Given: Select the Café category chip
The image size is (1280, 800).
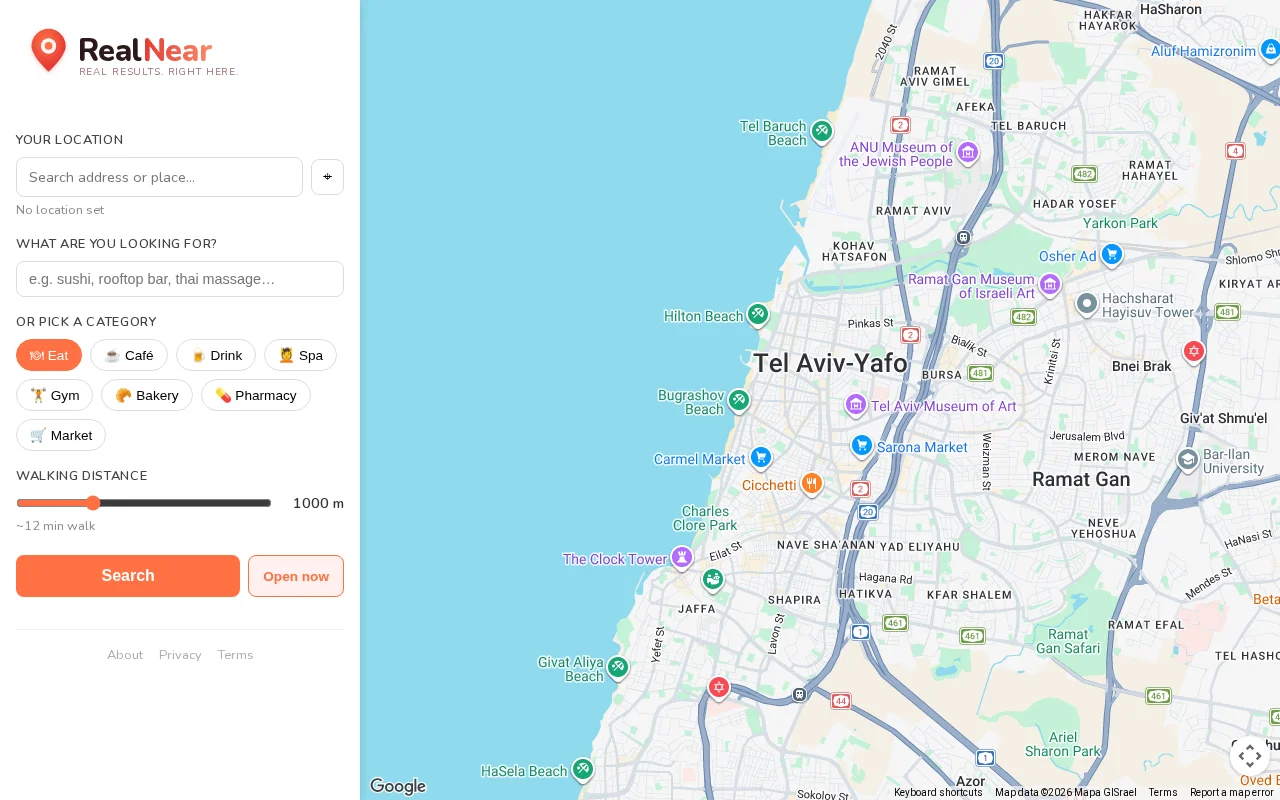Looking at the screenshot, I should click(x=129, y=355).
